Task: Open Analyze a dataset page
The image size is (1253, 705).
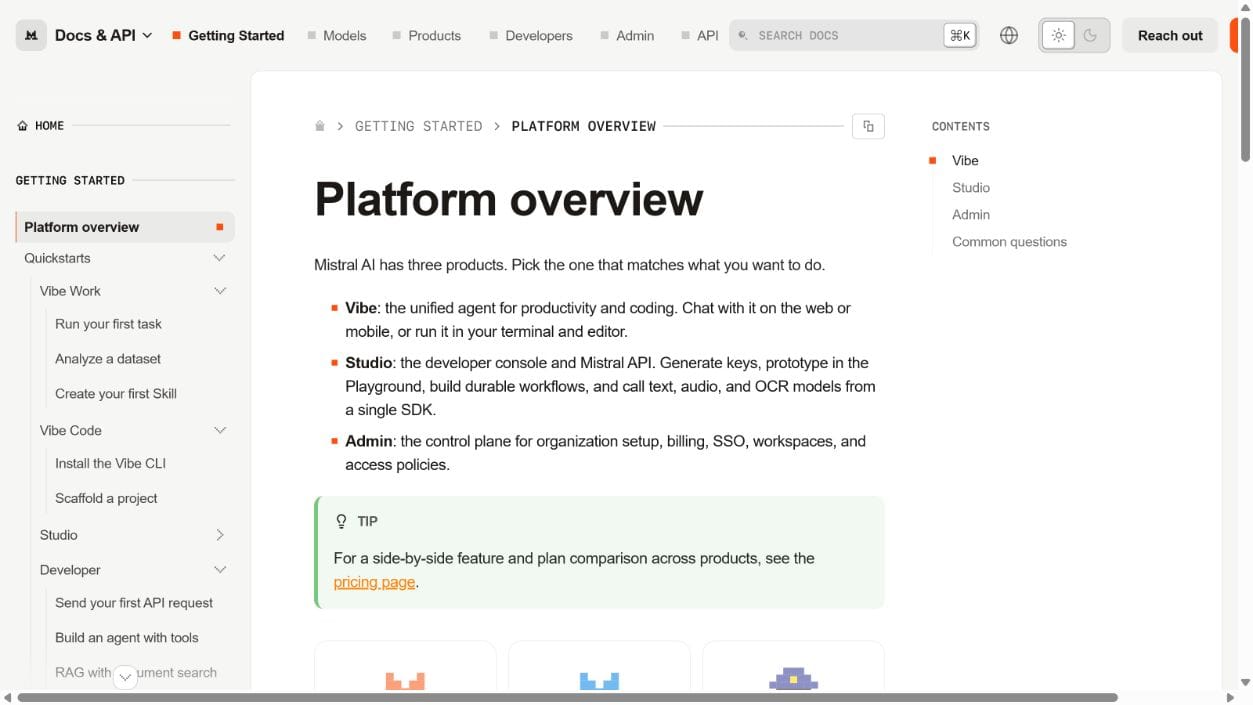Action: 108,359
